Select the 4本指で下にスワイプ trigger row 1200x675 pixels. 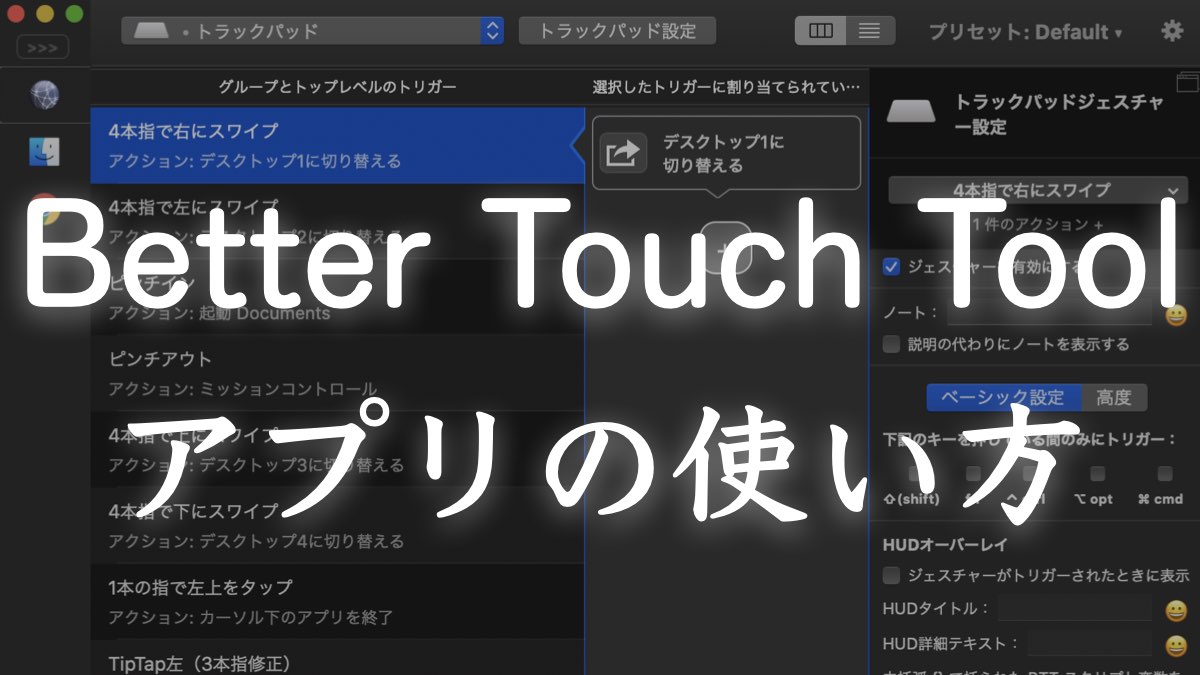[x=337, y=525]
